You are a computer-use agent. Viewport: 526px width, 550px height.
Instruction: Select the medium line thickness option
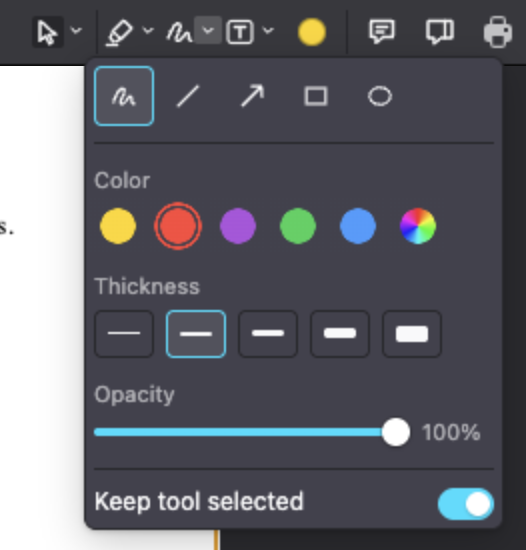(x=268, y=334)
